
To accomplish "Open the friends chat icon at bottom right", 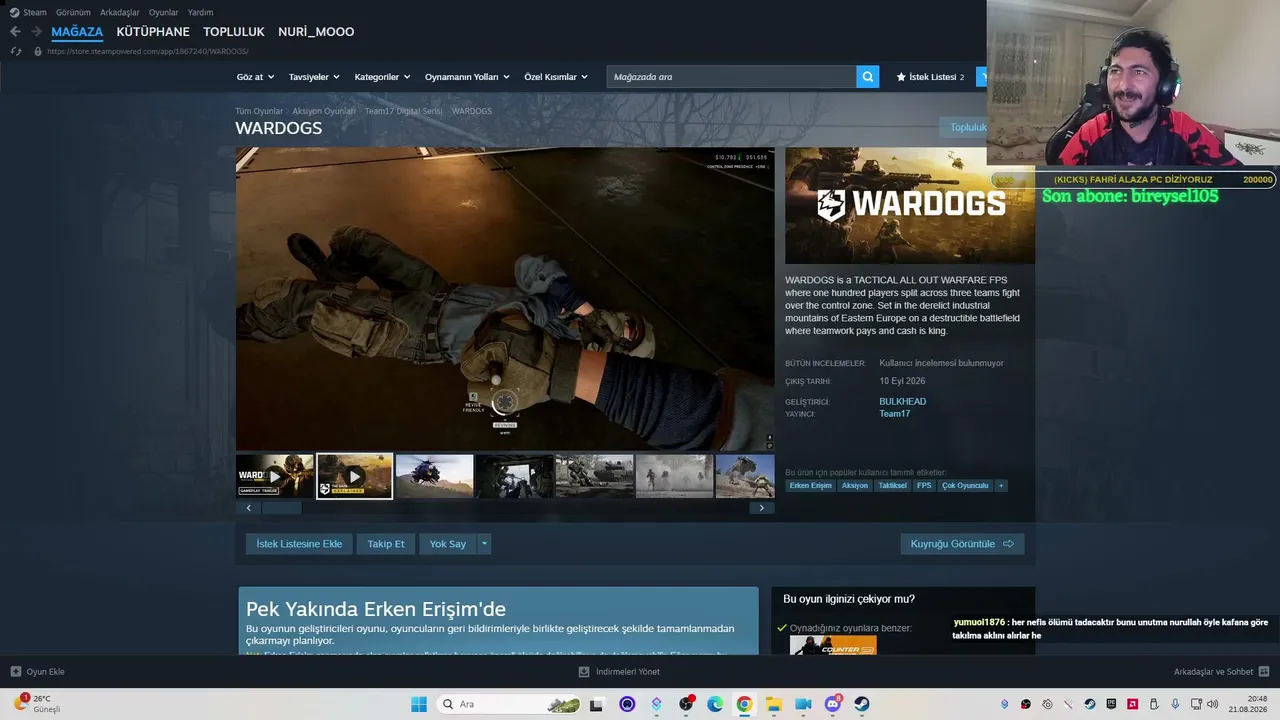I will pyautogui.click(x=1264, y=672).
